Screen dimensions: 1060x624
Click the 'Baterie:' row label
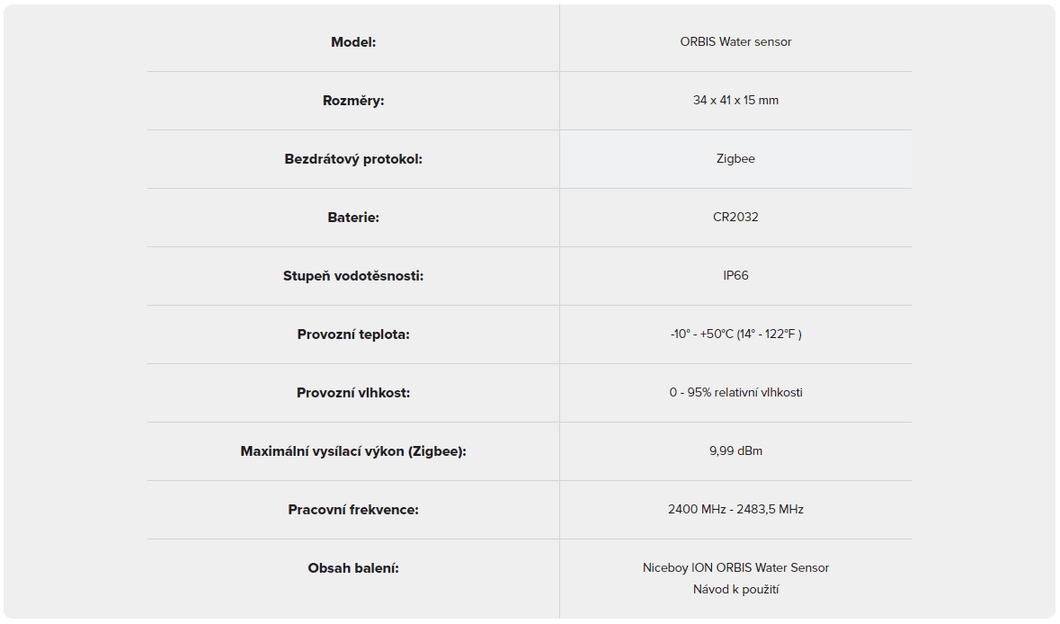click(x=353, y=217)
